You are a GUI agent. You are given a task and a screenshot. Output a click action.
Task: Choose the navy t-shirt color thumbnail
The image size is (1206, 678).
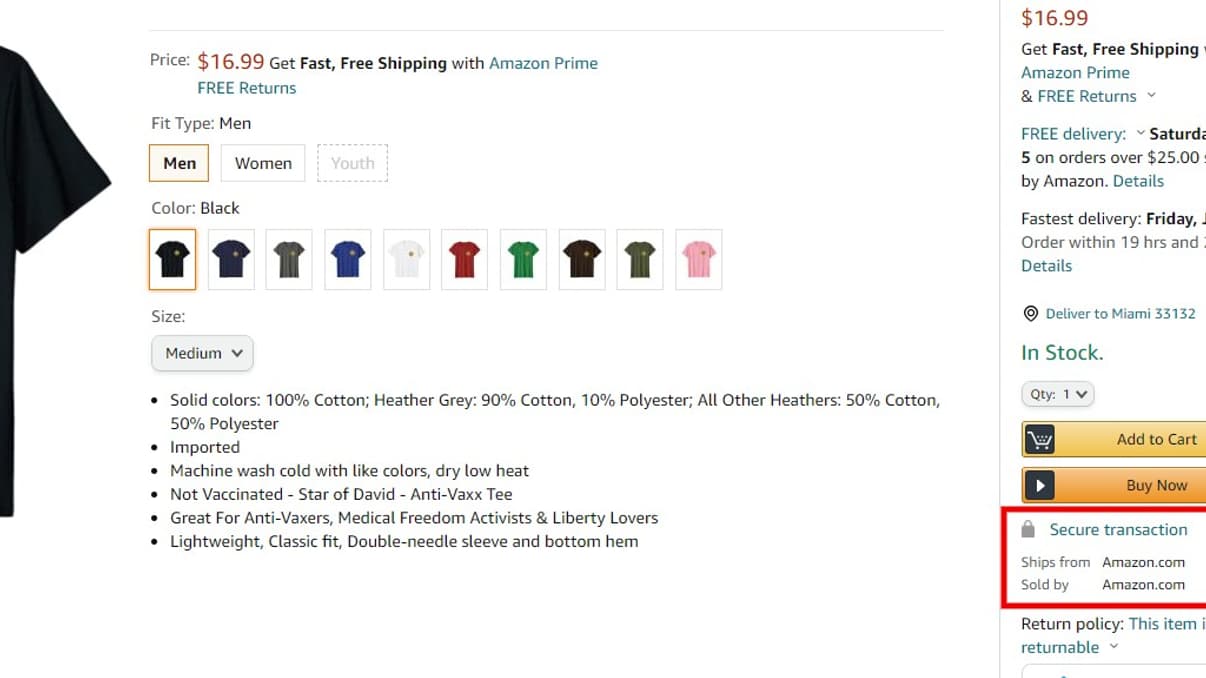point(231,260)
